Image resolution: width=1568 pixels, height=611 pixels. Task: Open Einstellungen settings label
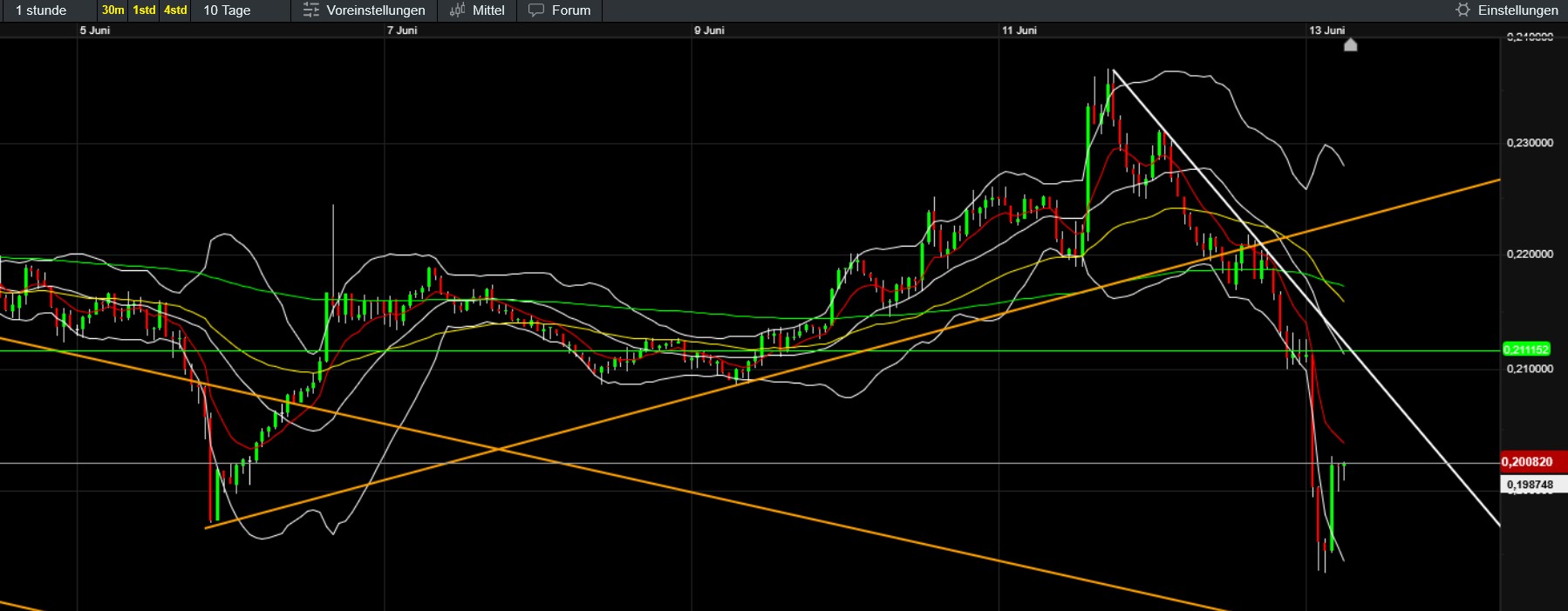coord(1518,10)
